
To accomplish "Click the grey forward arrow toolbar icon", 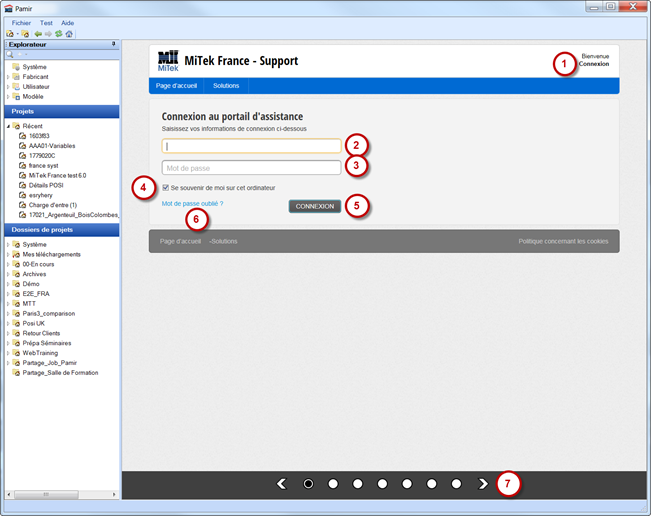I will click(x=48, y=34).
